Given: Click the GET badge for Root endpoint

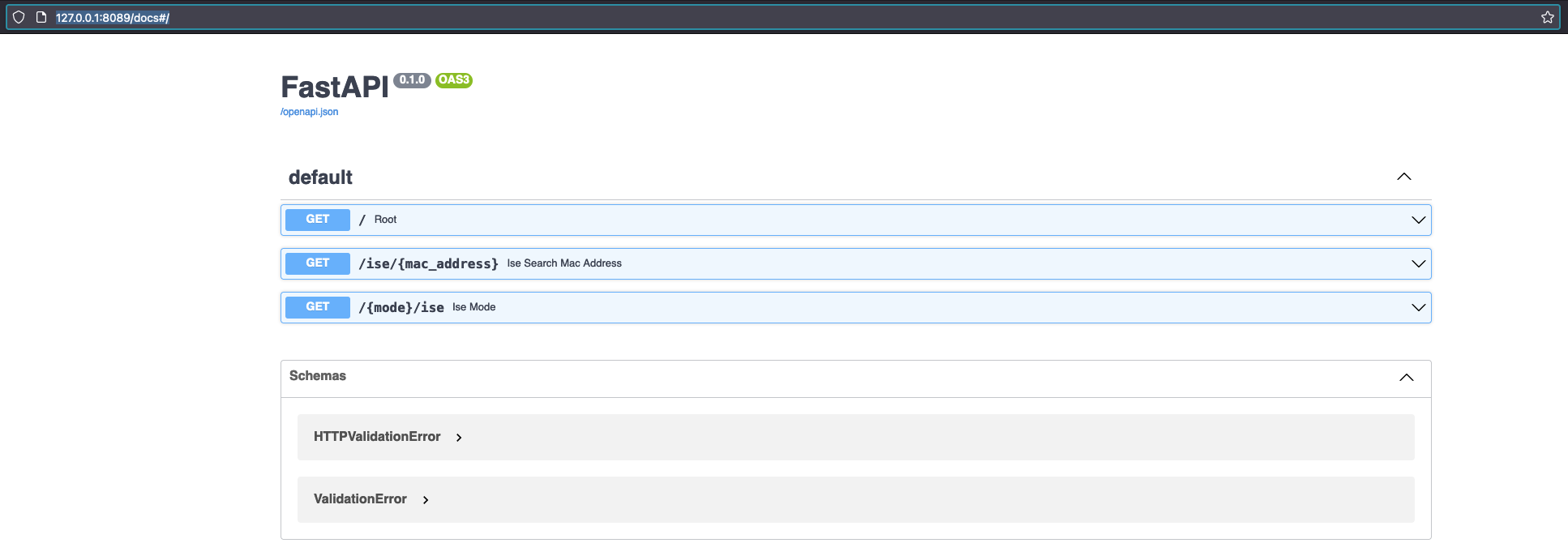Looking at the screenshot, I should [x=317, y=220].
